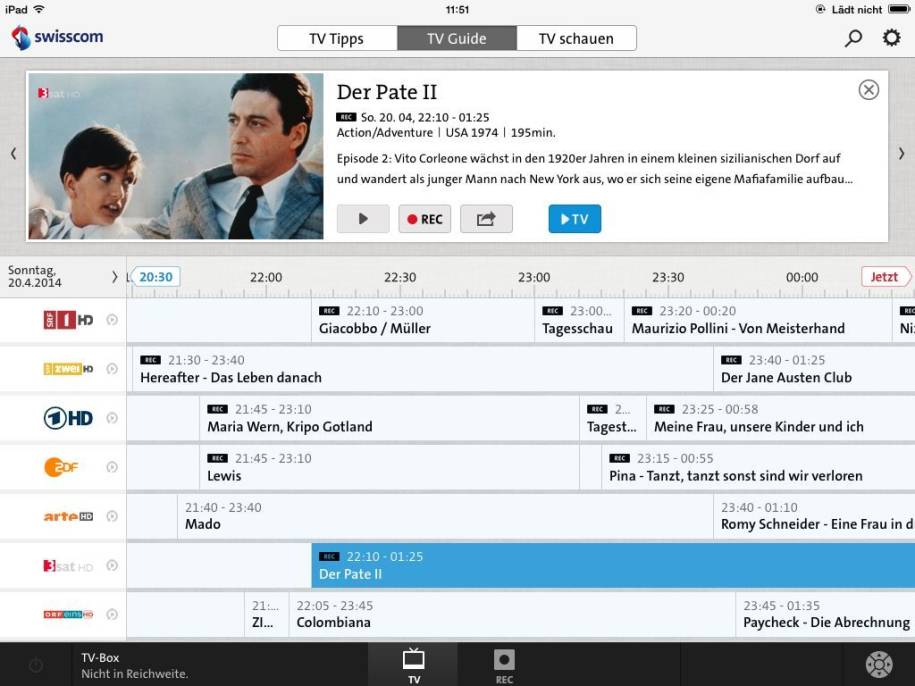Image resolution: width=915 pixels, height=686 pixels.
Task: Collapse the program detail card with the X
Action: [868, 89]
